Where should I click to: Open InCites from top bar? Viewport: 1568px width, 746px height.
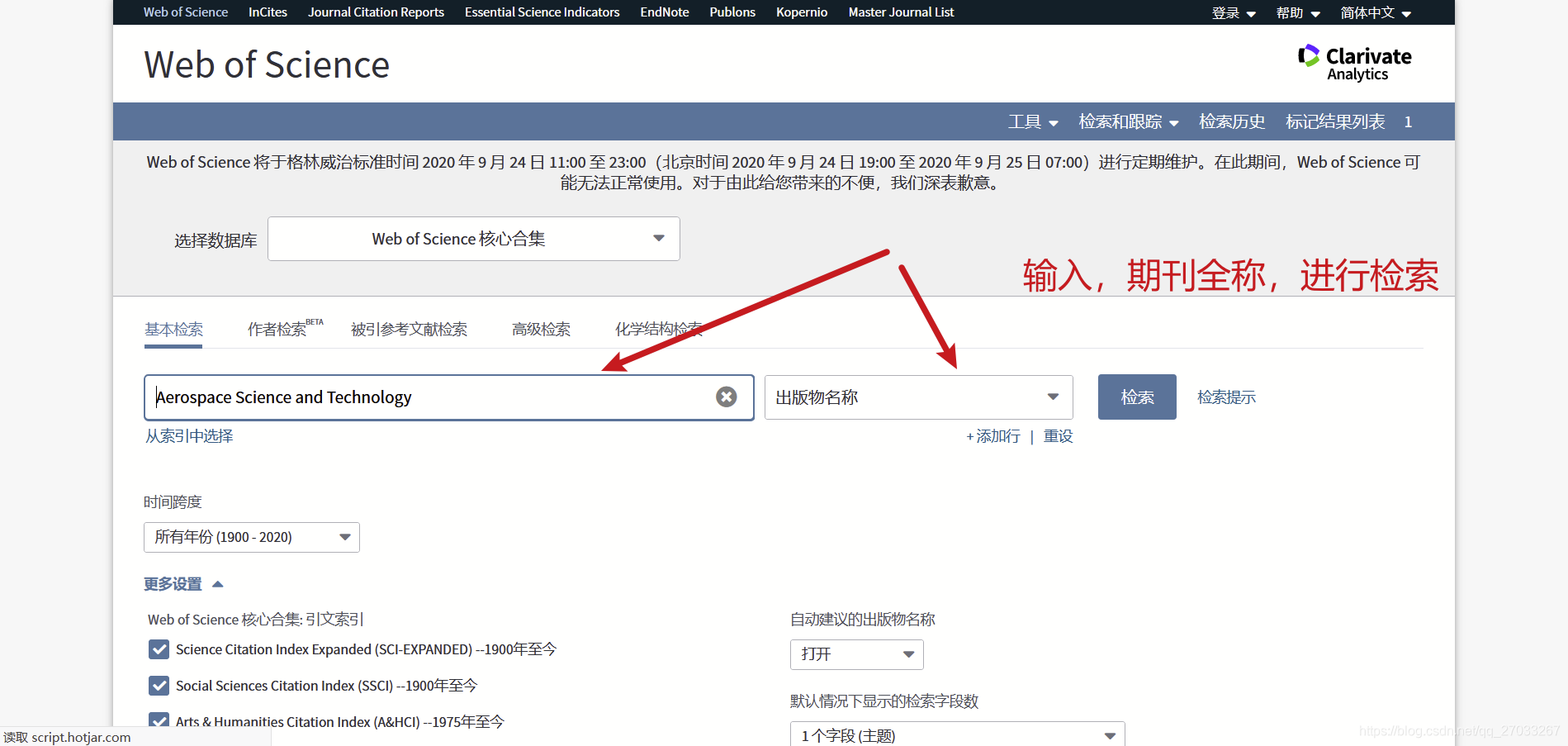(x=268, y=12)
